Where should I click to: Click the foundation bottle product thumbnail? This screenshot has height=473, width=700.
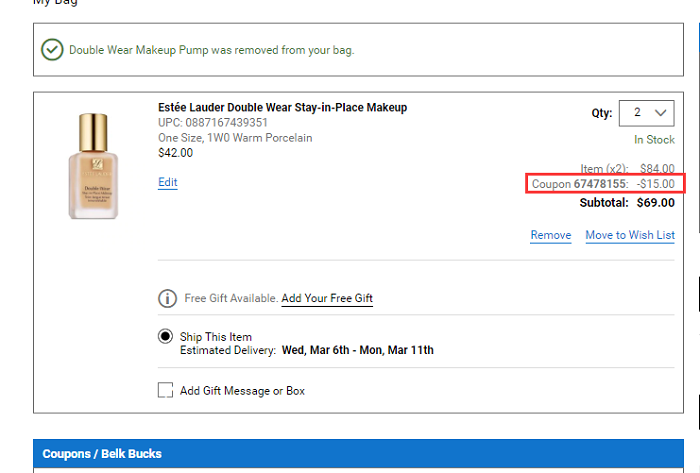pos(93,166)
